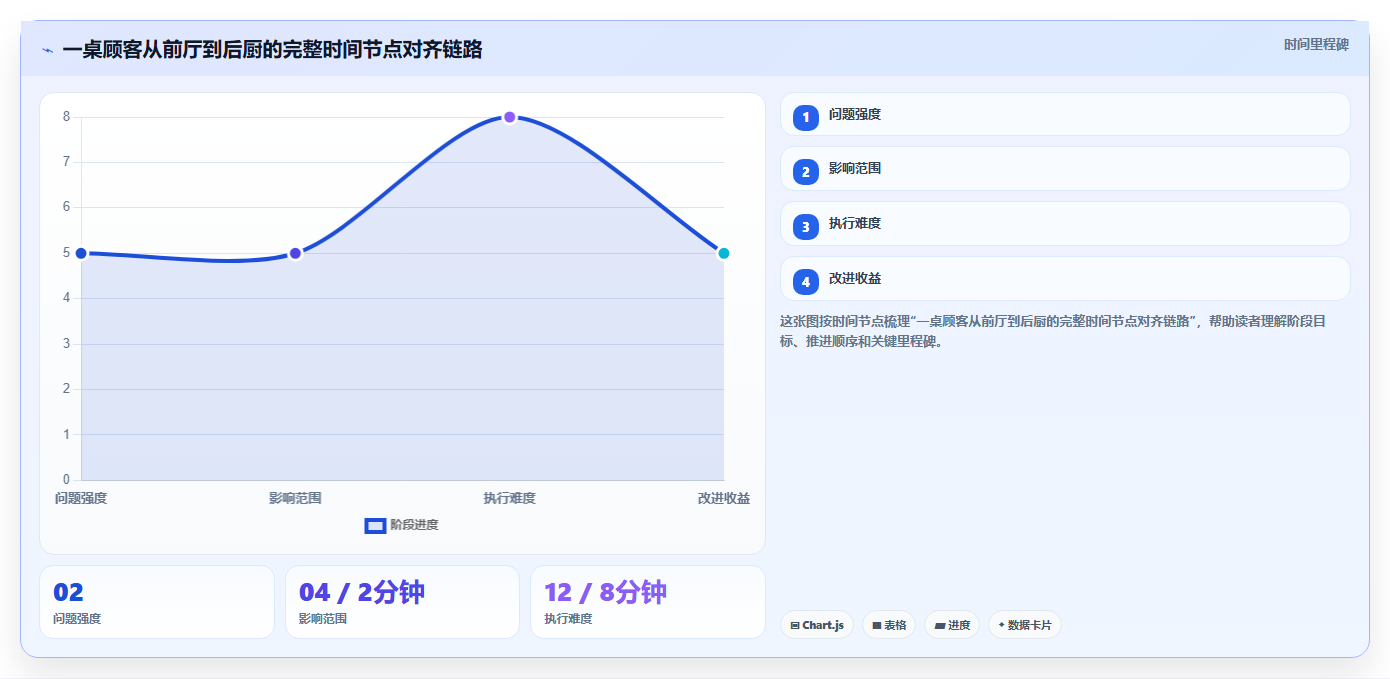Click the teal data point at 改进收益
Screen dimensions: 1390x679
(724, 253)
